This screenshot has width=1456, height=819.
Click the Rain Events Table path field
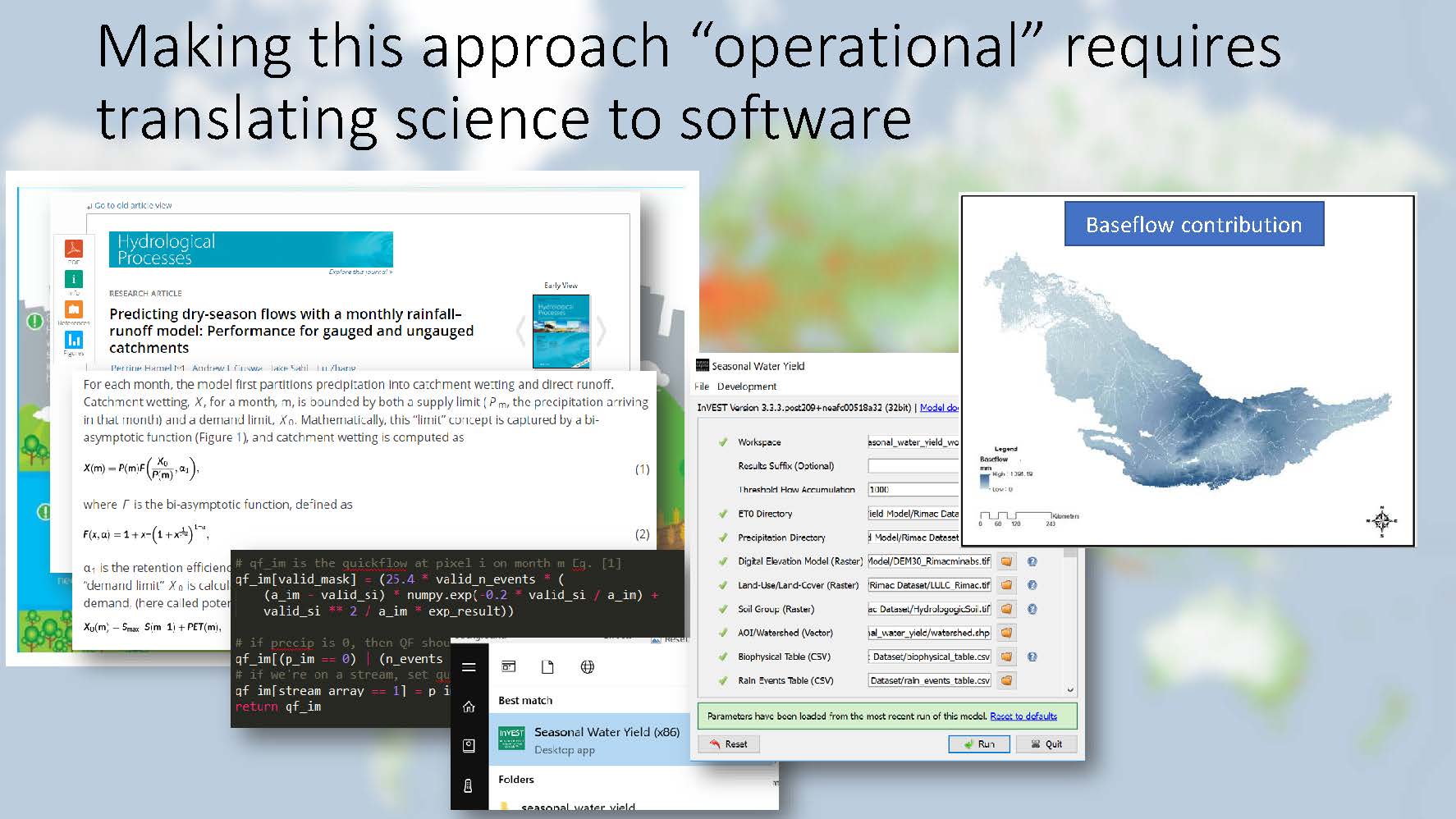click(x=930, y=680)
